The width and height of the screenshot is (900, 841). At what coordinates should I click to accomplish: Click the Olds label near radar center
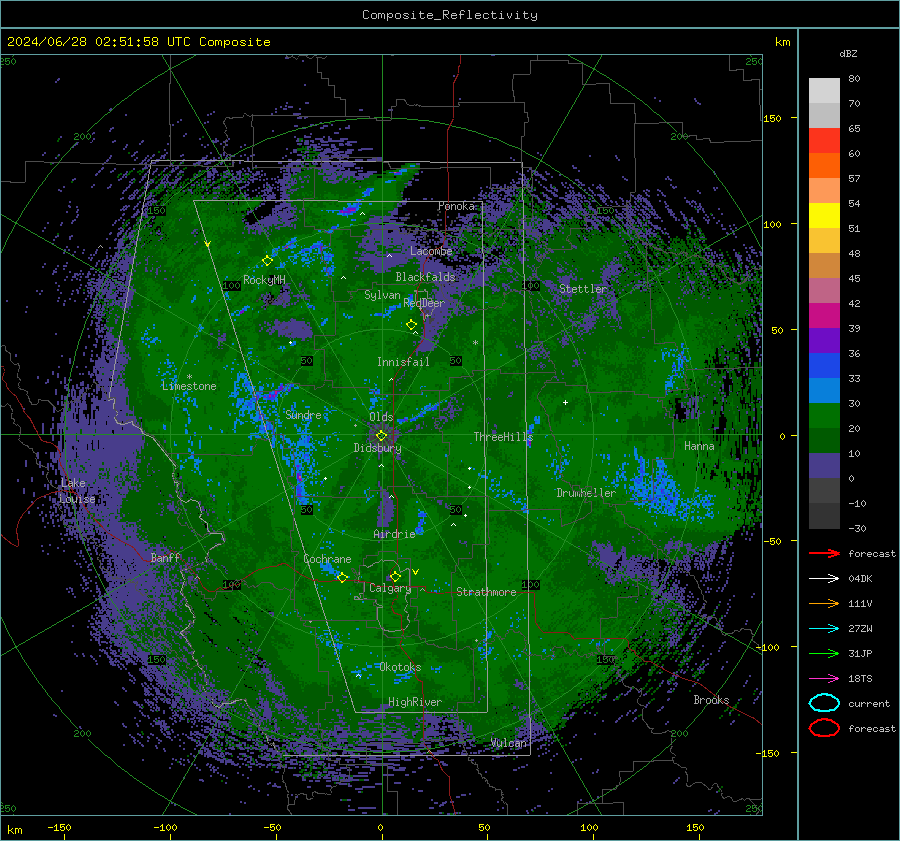tap(381, 417)
